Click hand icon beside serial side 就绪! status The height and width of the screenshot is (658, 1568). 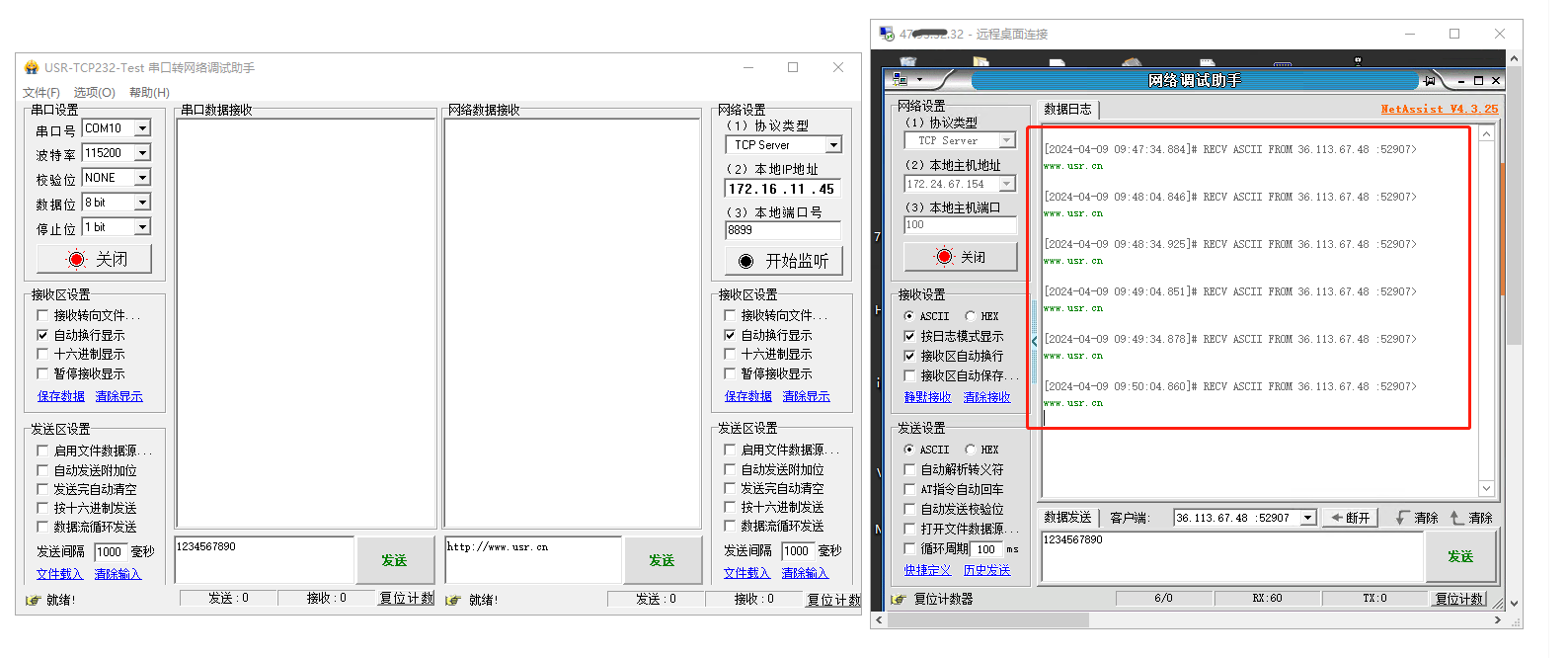point(33,600)
